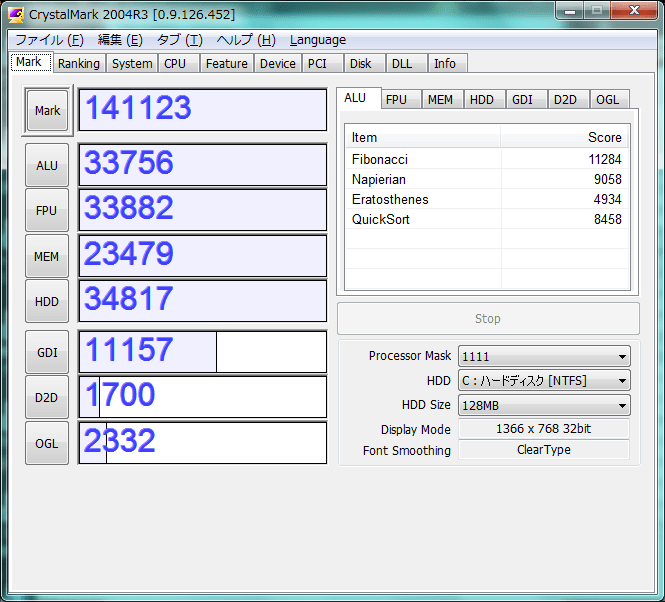Click the total Mark score 141123
The image size is (665, 602).
203,110
